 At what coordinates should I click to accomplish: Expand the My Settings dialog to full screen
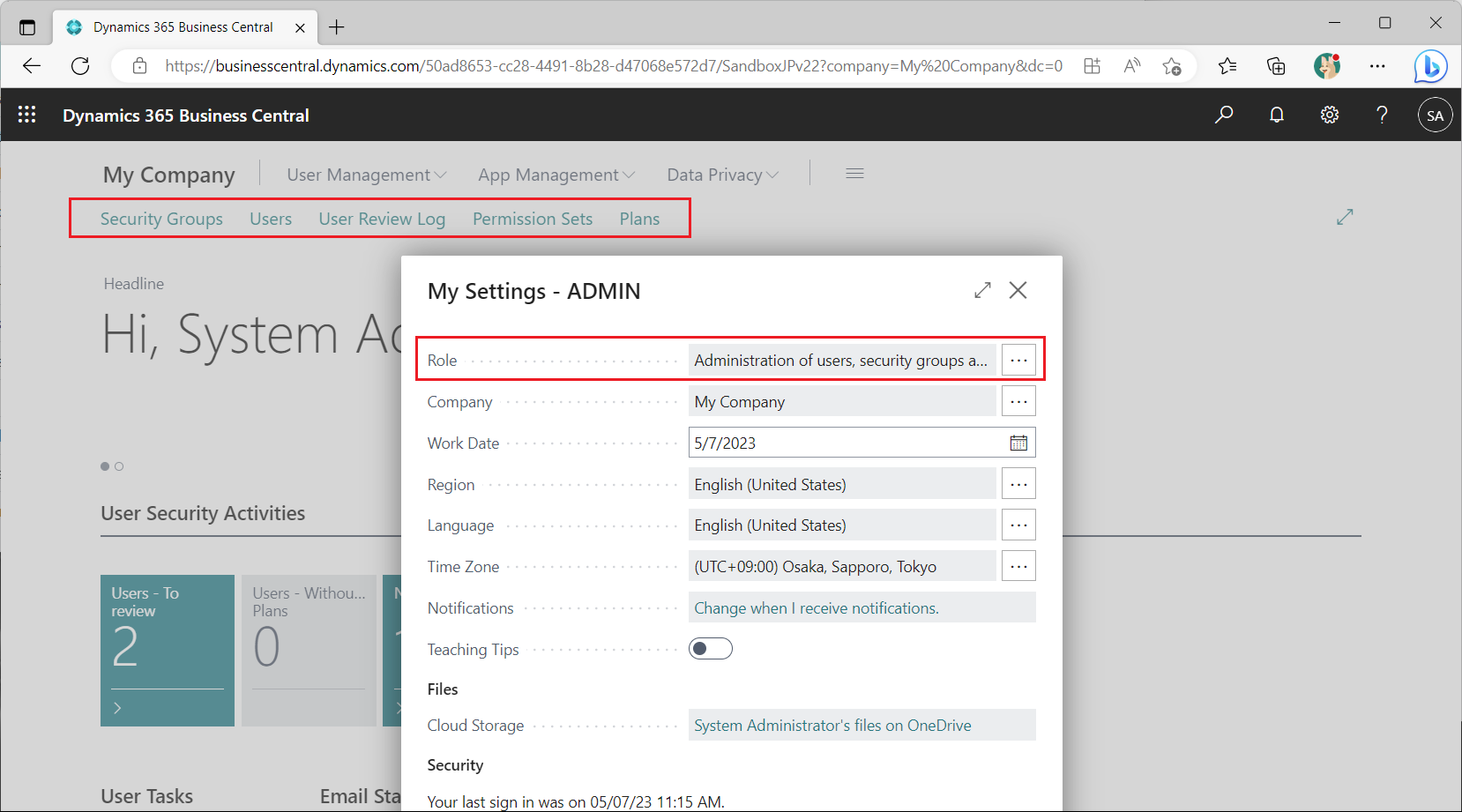[982, 289]
